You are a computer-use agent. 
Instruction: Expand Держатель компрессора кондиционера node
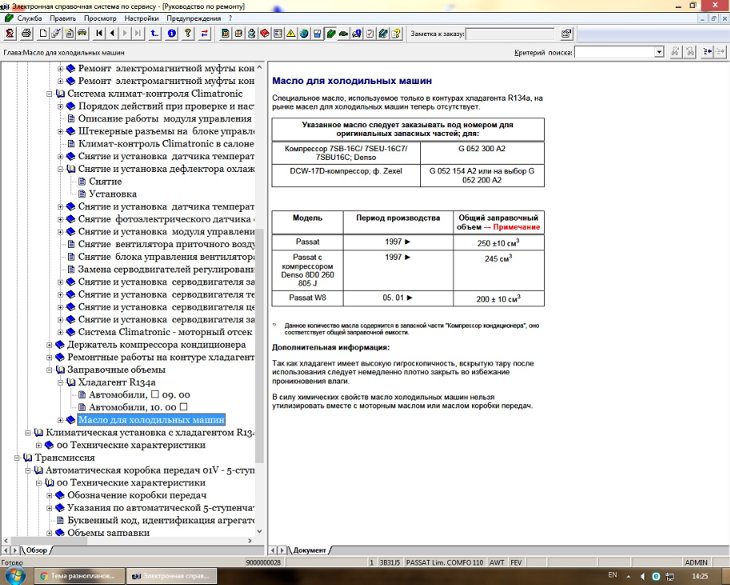pos(49,345)
